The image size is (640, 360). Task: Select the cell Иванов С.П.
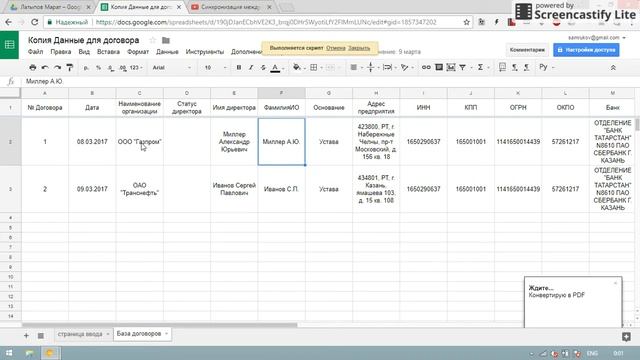(281, 189)
